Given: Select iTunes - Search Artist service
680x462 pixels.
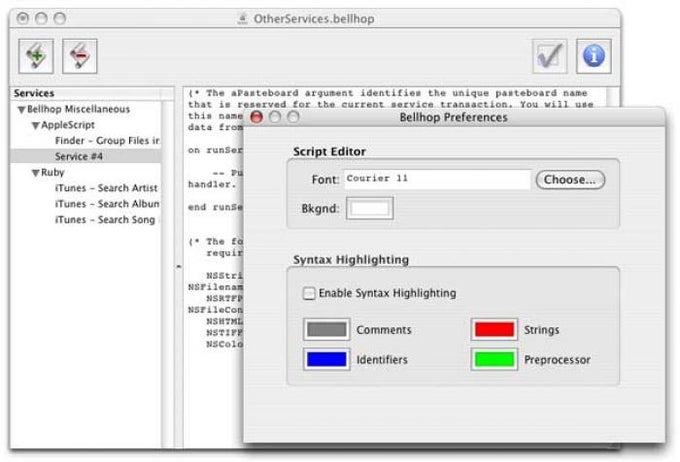Looking at the screenshot, I should (x=86, y=188).
